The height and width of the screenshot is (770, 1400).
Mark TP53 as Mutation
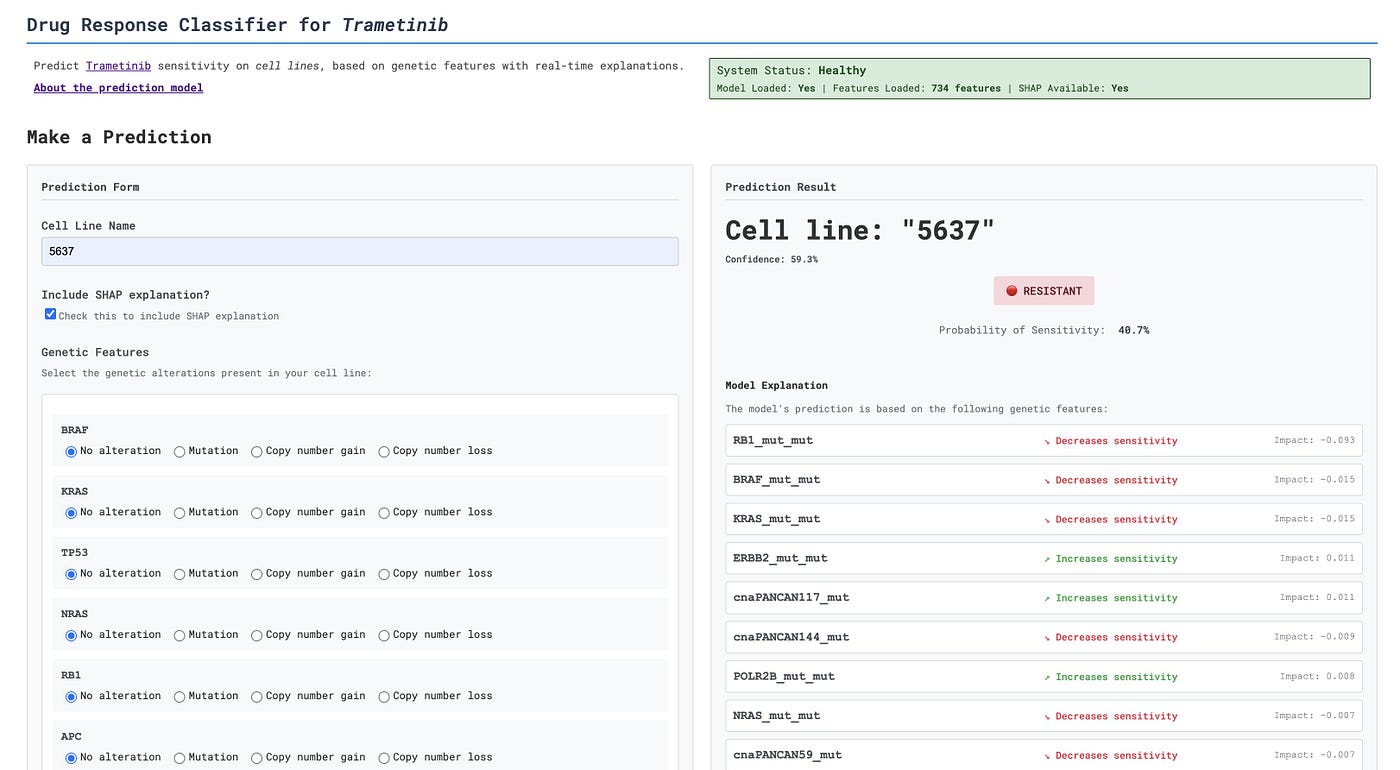tap(180, 574)
